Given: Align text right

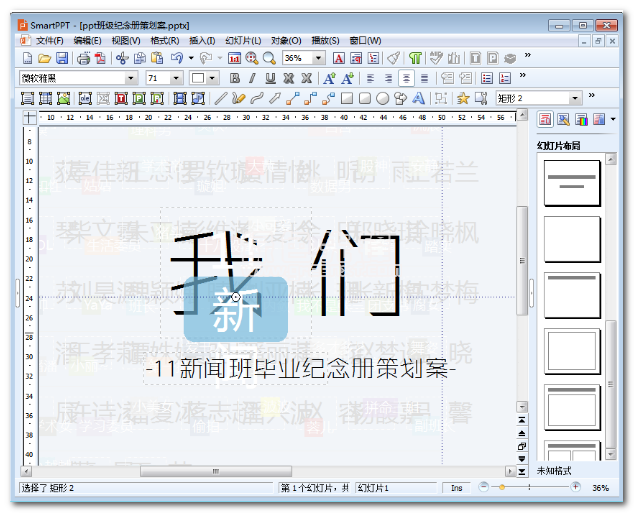Looking at the screenshot, I should [388, 78].
